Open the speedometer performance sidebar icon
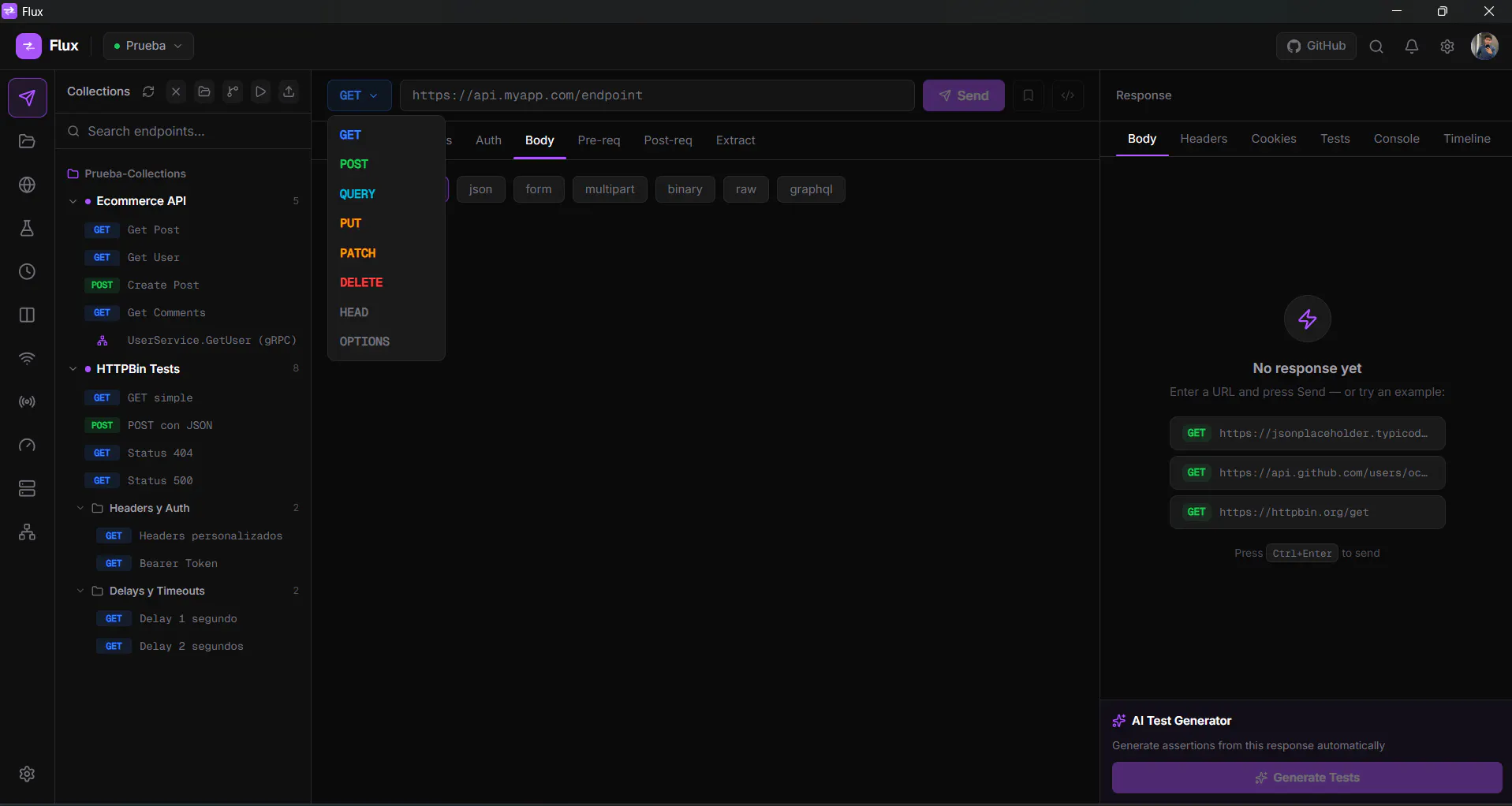The width and height of the screenshot is (1512, 806). pos(28,445)
